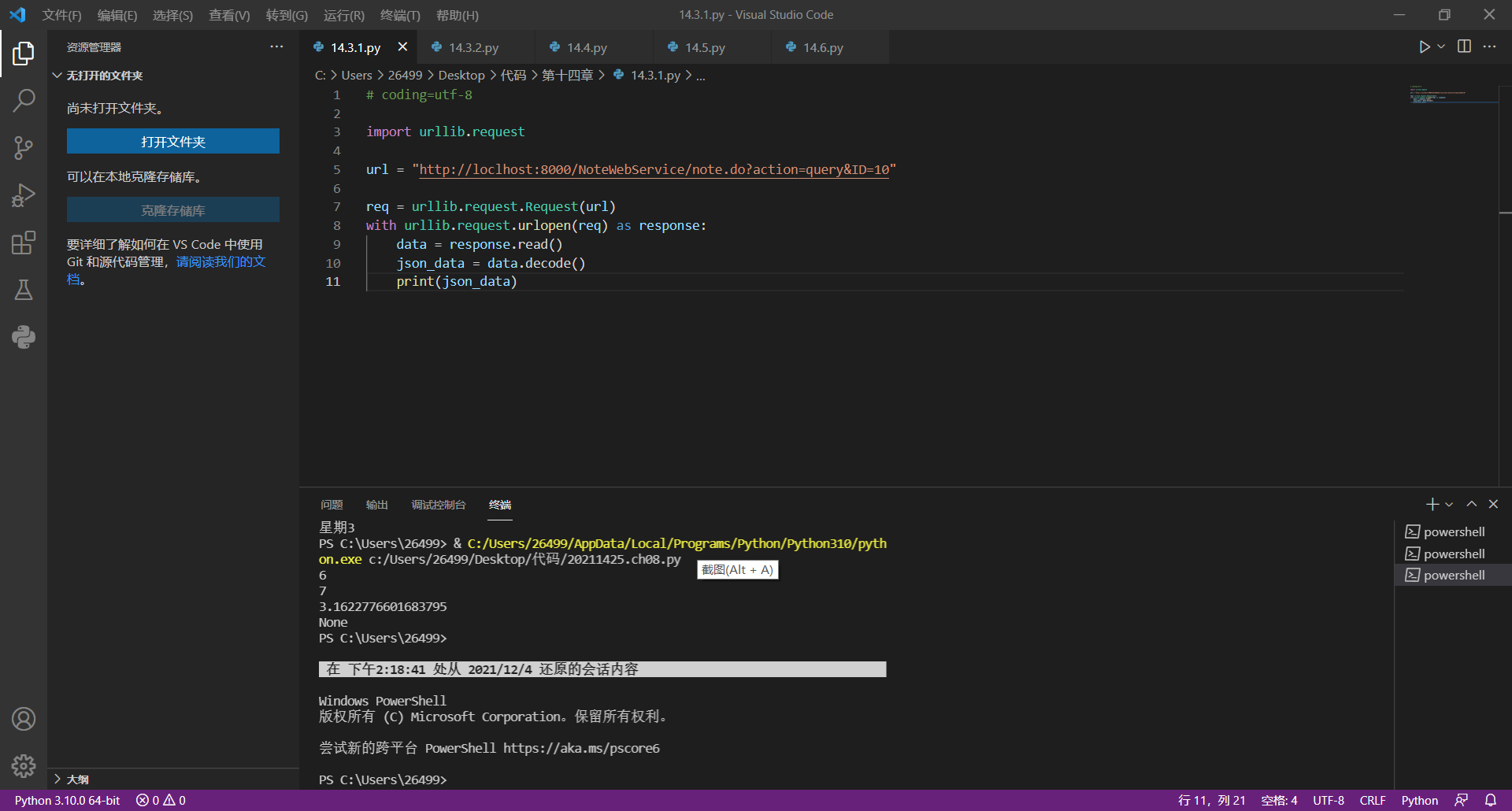Viewport: 1512px width, 811px height.
Task: Select the second powershell terminal entry
Action: coord(1453,554)
